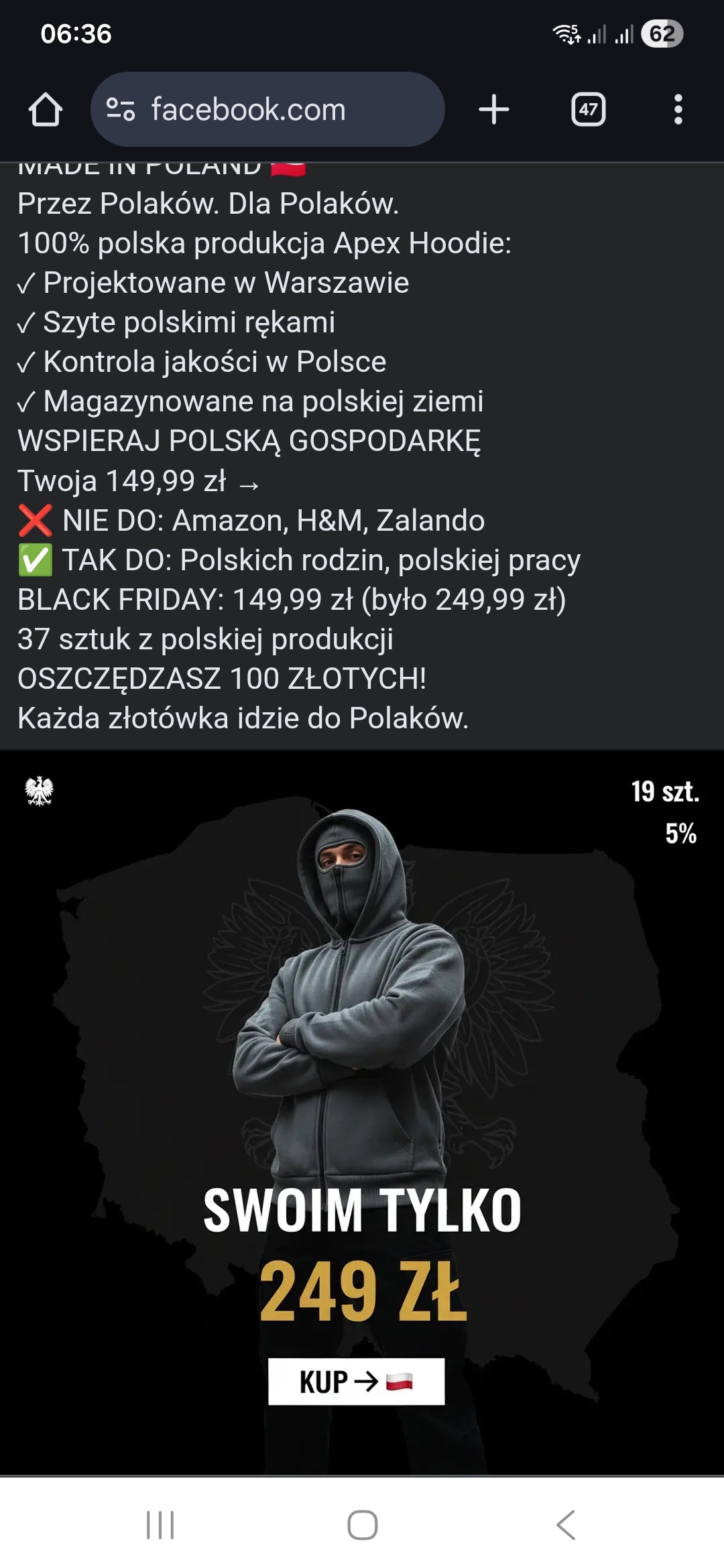Tap the Android back navigation arrow
This screenshot has width=724, height=1568.
point(565,1525)
